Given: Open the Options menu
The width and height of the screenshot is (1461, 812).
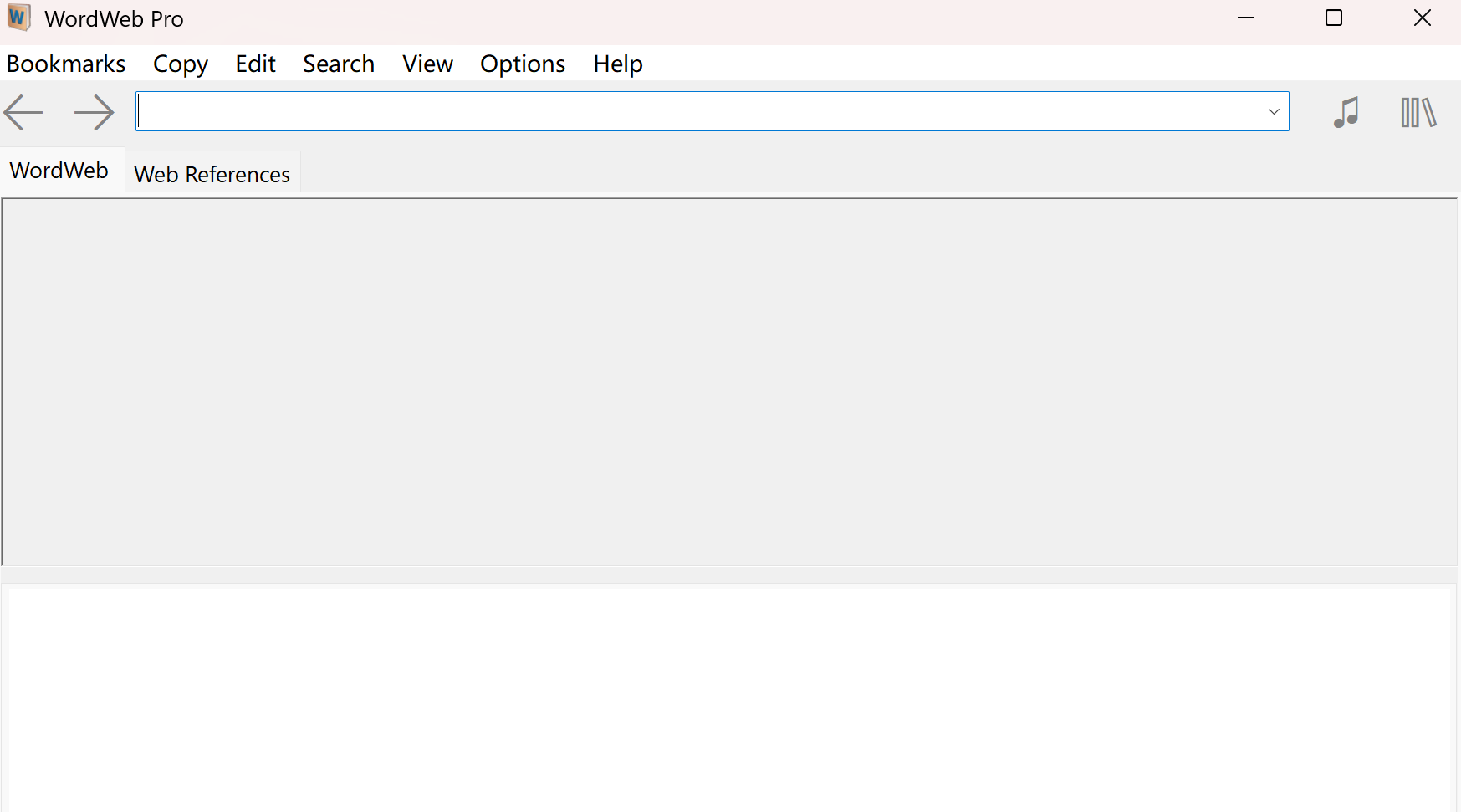Looking at the screenshot, I should click(523, 64).
